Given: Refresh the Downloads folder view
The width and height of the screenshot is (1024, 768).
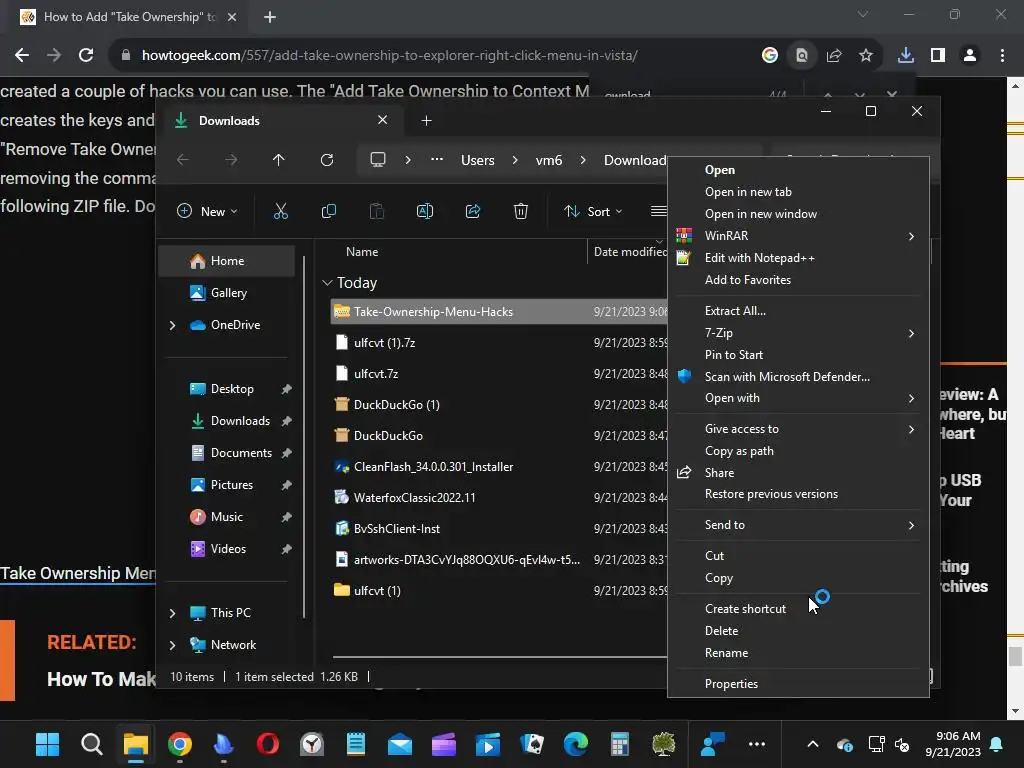Looking at the screenshot, I should coord(327,160).
